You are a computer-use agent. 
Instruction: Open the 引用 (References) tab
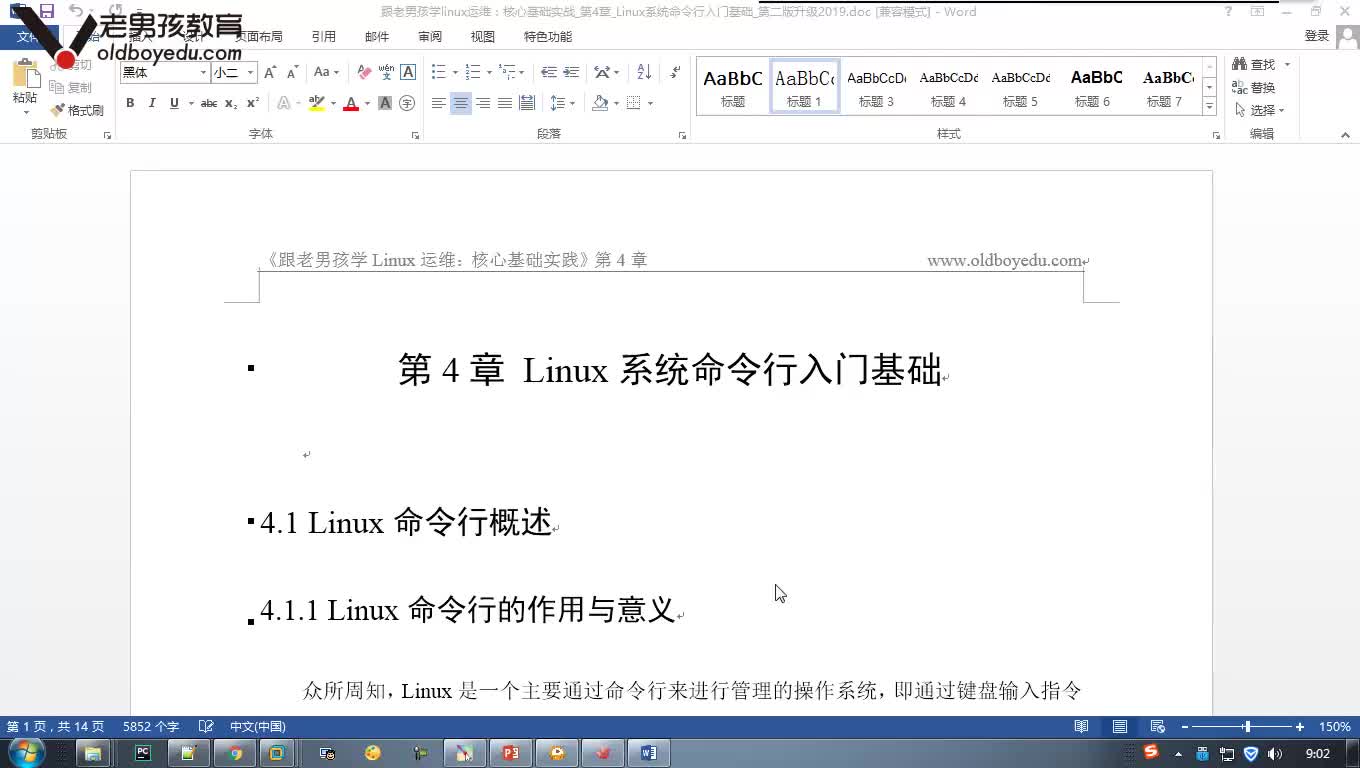[x=323, y=36]
